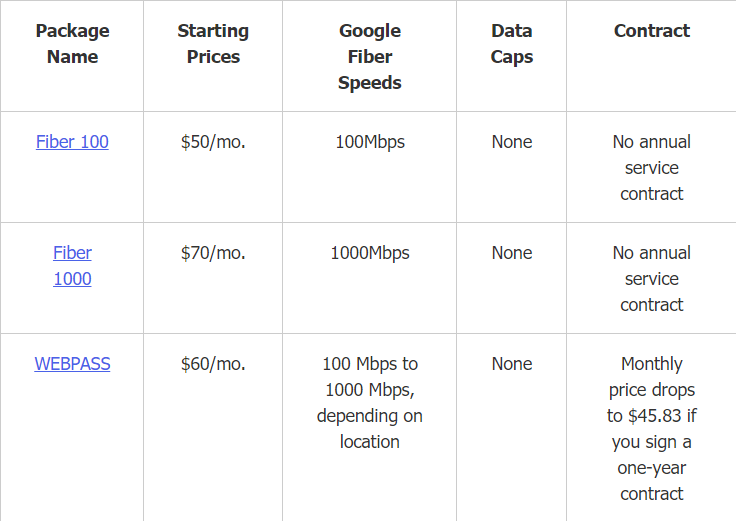Image resolution: width=736 pixels, height=521 pixels.
Task: Select Data Caps None in Fiber 1000 row
Action: pyautogui.click(x=512, y=253)
